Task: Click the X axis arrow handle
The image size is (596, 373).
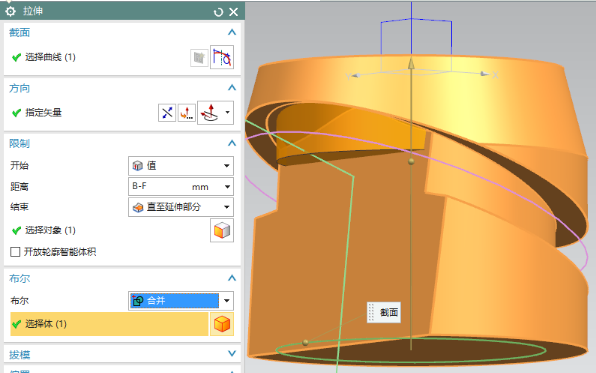Action: click(x=485, y=74)
